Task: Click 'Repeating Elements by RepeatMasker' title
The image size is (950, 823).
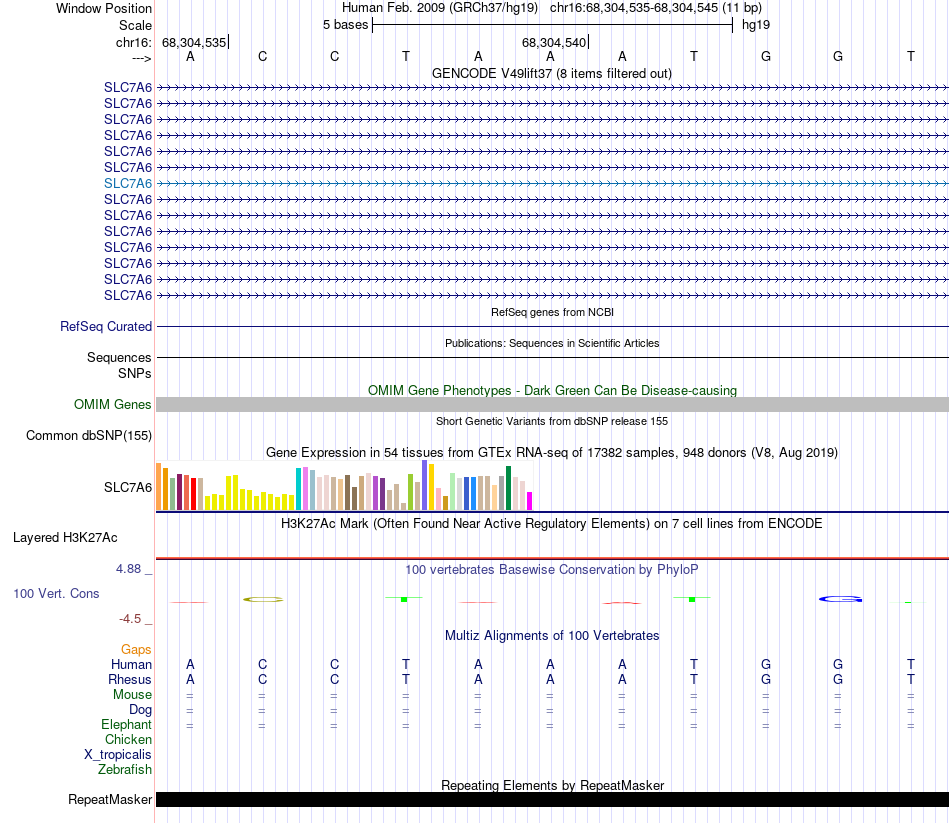Action: click(x=552, y=785)
